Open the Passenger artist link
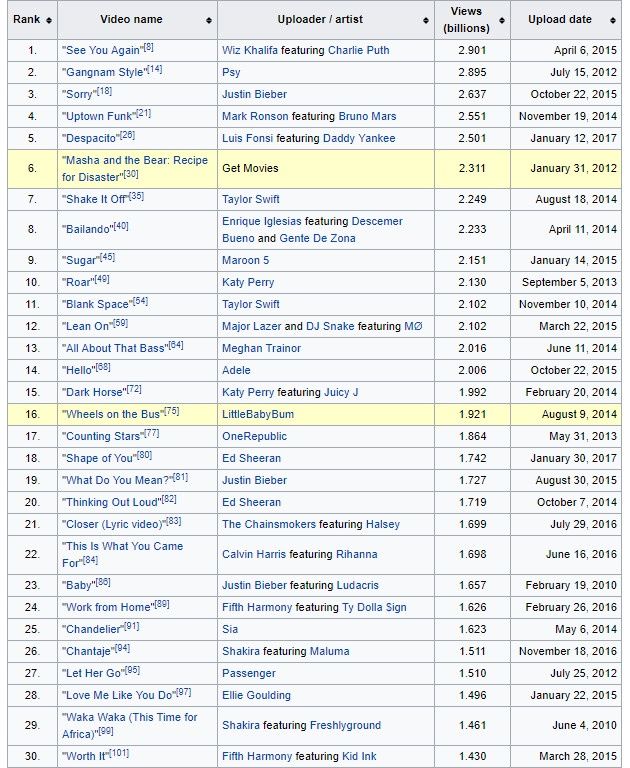This screenshot has height=768, width=630. pos(249,674)
